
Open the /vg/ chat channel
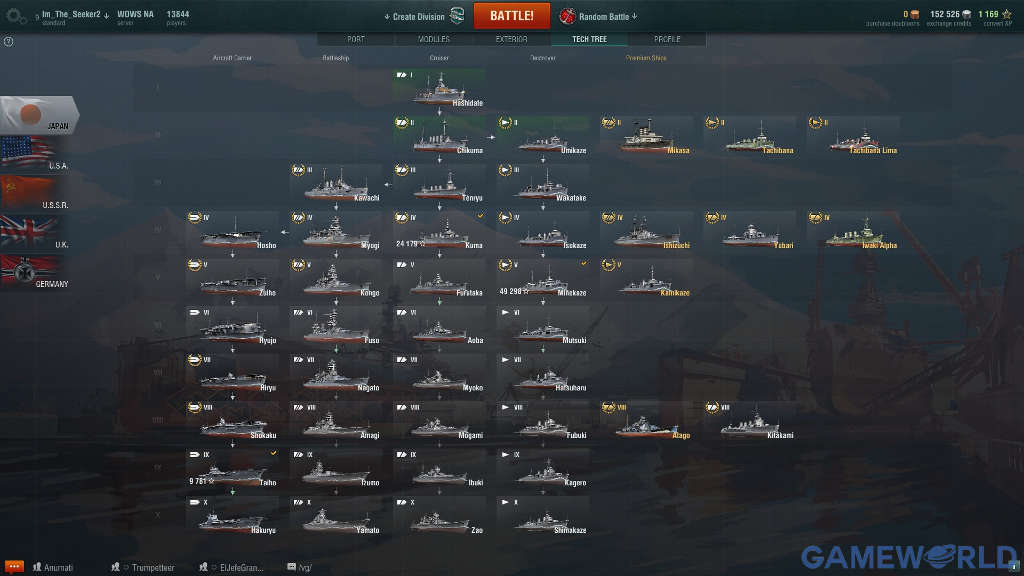click(300, 567)
